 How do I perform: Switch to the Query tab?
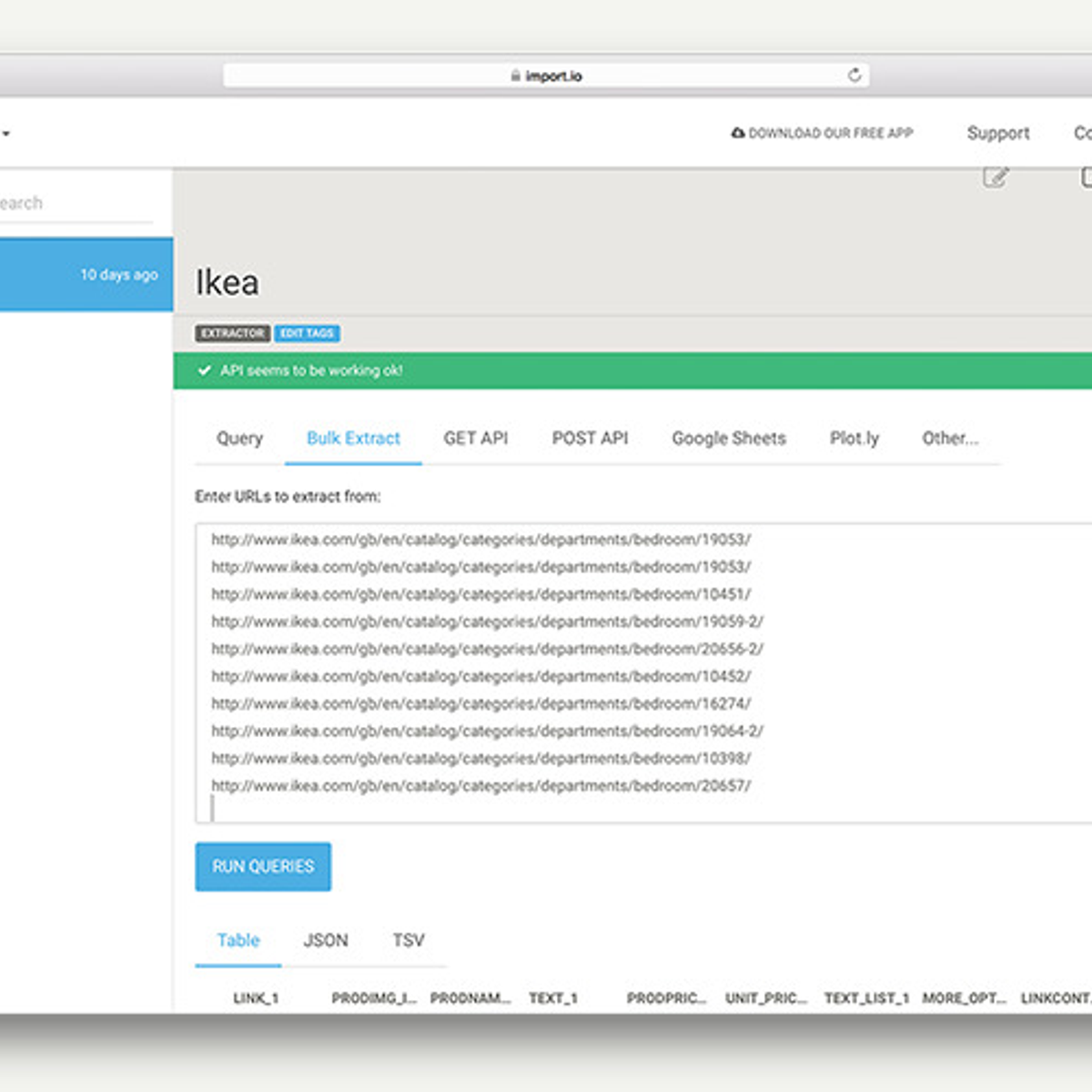pos(239,438)
